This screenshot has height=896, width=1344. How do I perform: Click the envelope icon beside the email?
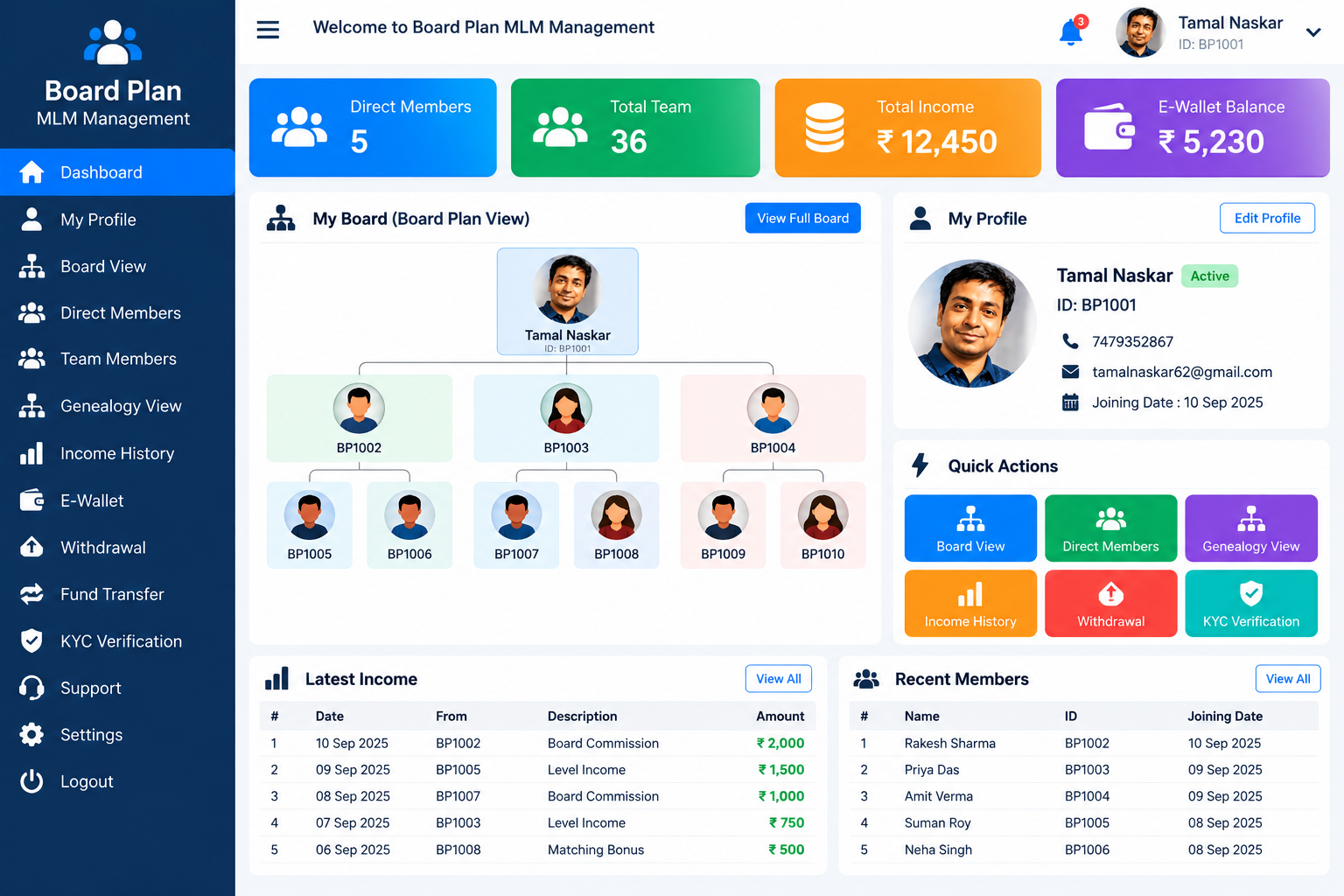pos(1070,372)
